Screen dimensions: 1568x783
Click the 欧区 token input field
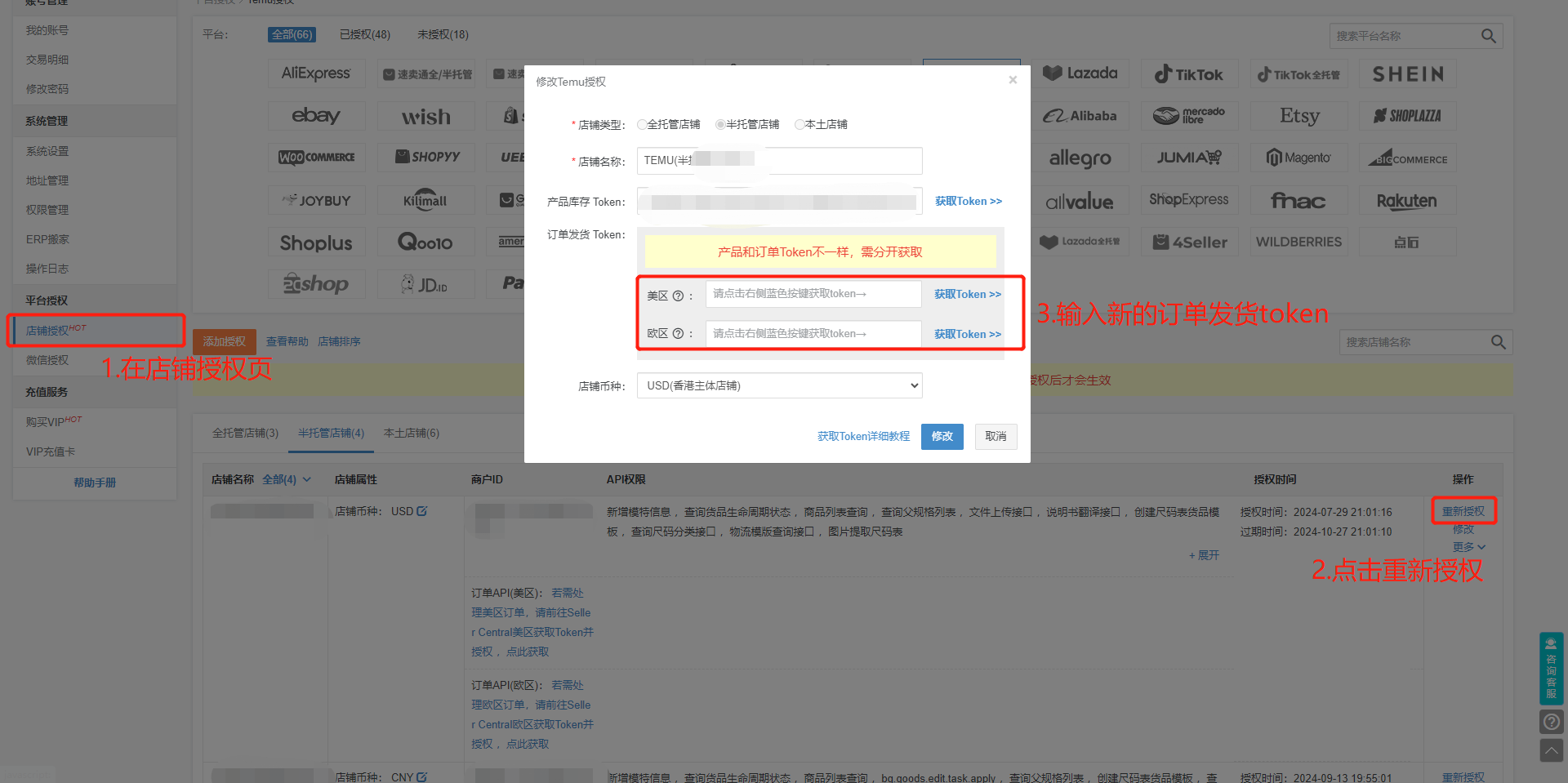tap(813, 334)
